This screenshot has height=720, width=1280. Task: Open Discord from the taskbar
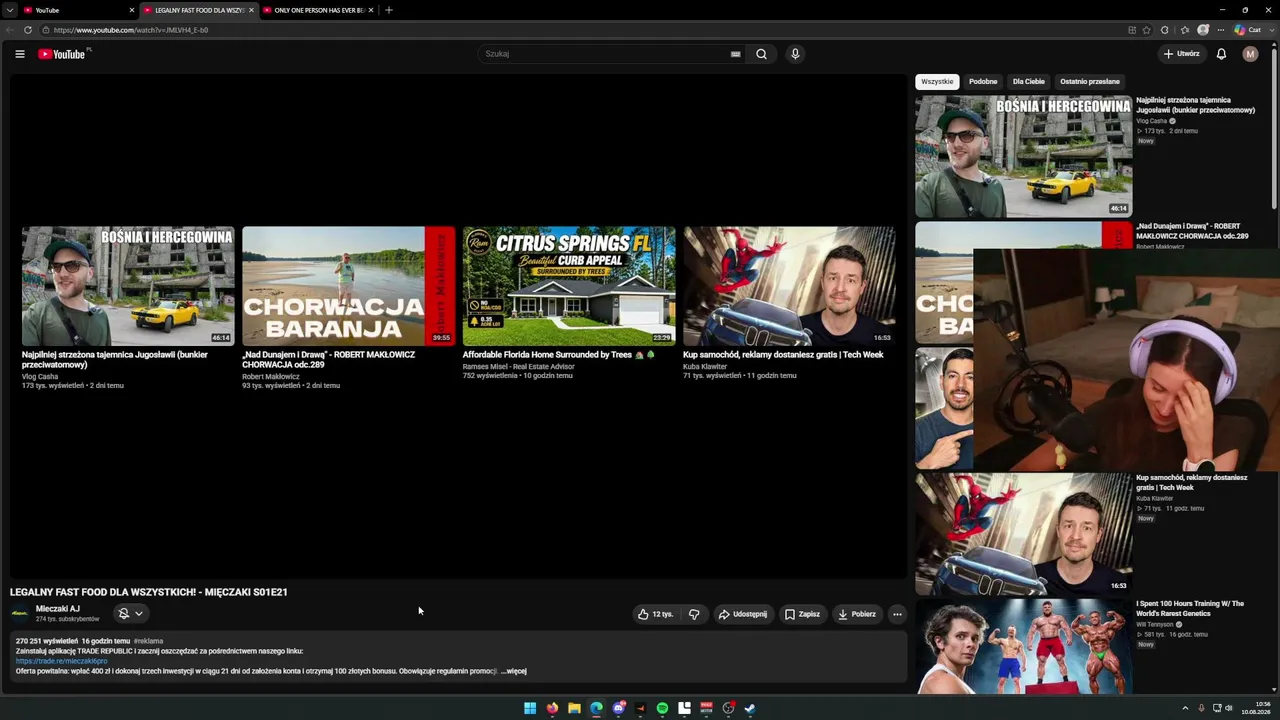pyautogui.click(x=618, y=708)
